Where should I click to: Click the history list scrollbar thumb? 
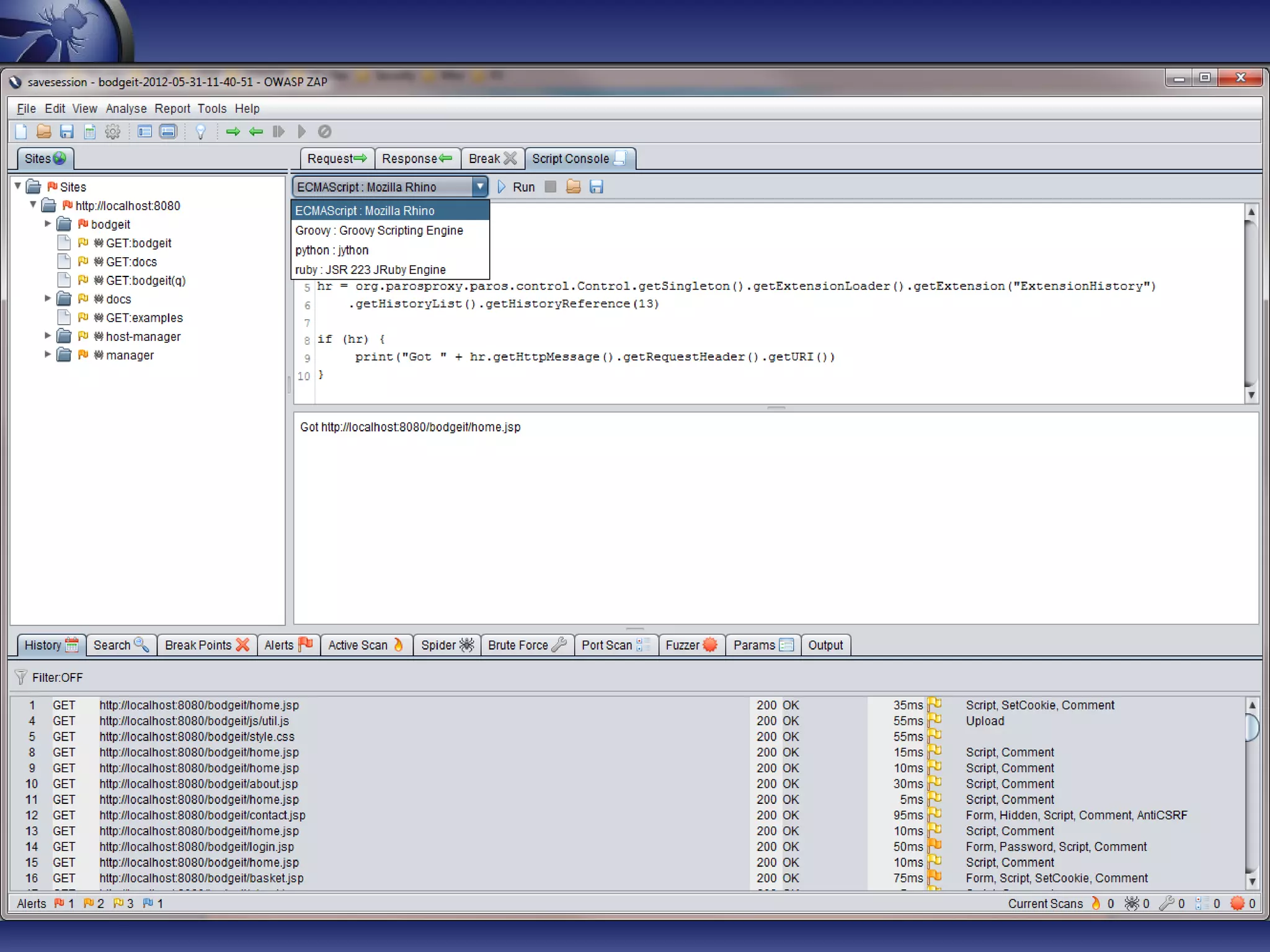(1252, 727)
